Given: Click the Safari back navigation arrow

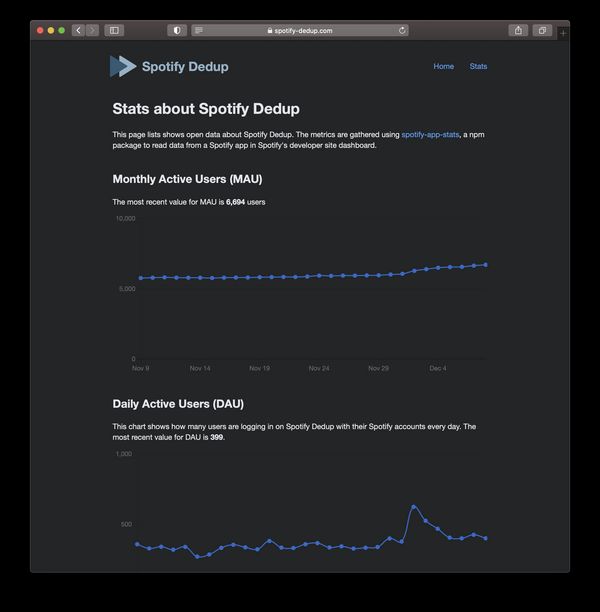Looking at the screenshot, I should [78, 30].
